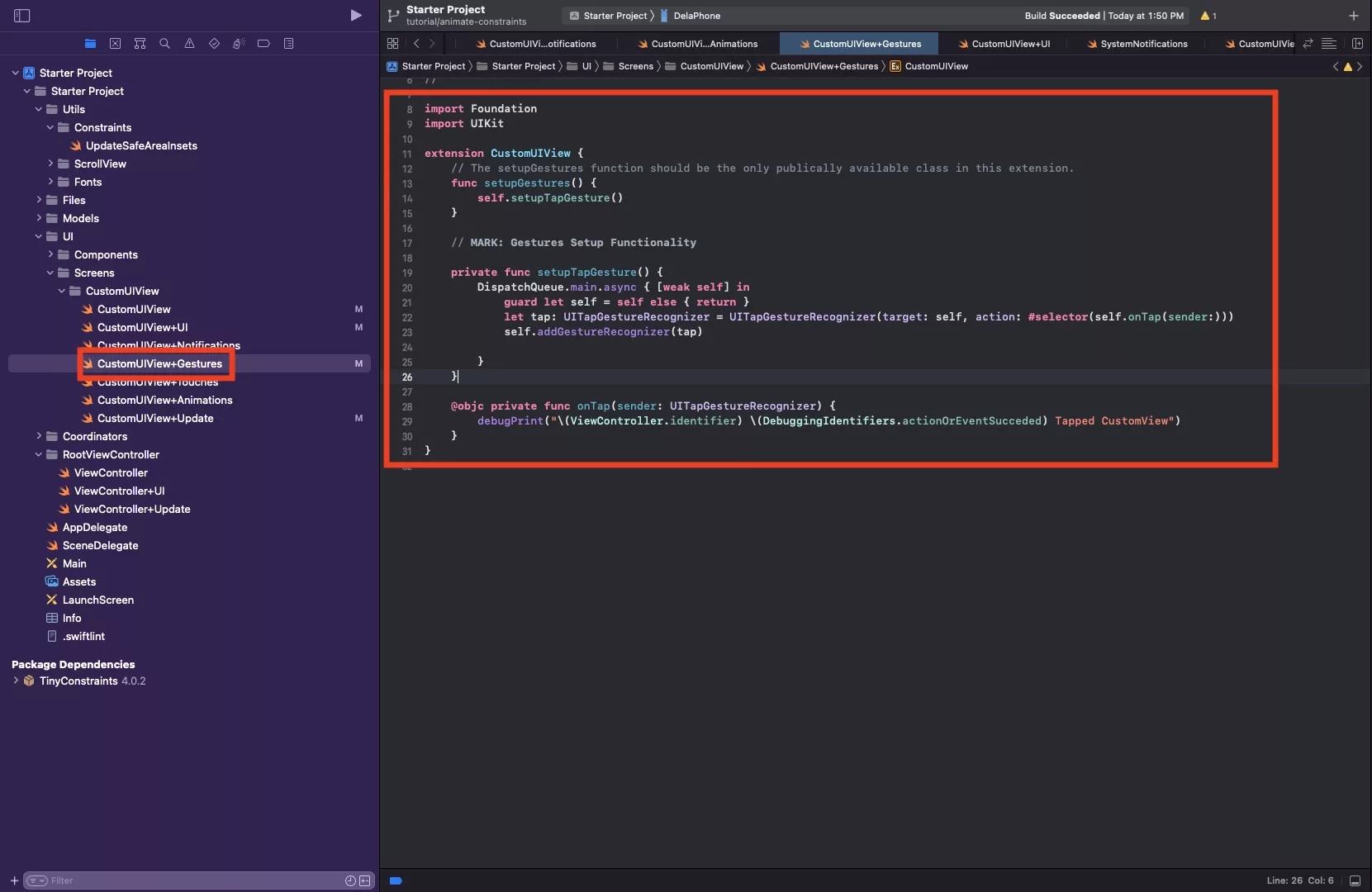Toggle source-control status files filter
1372x892 pixels.
[x=364, y=880]
